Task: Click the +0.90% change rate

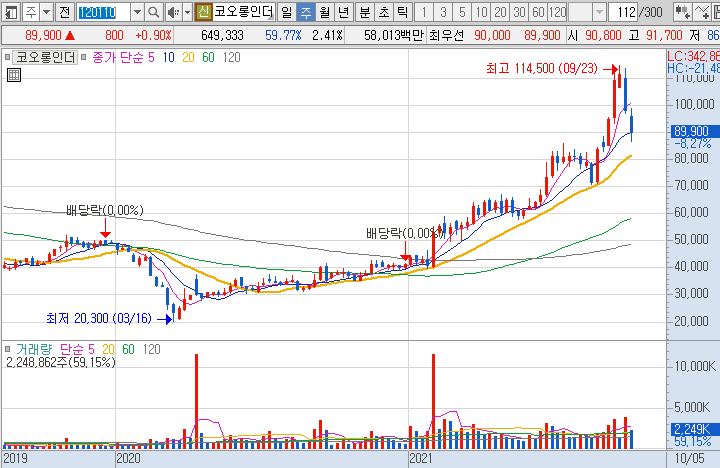Action: pos(153,35)
